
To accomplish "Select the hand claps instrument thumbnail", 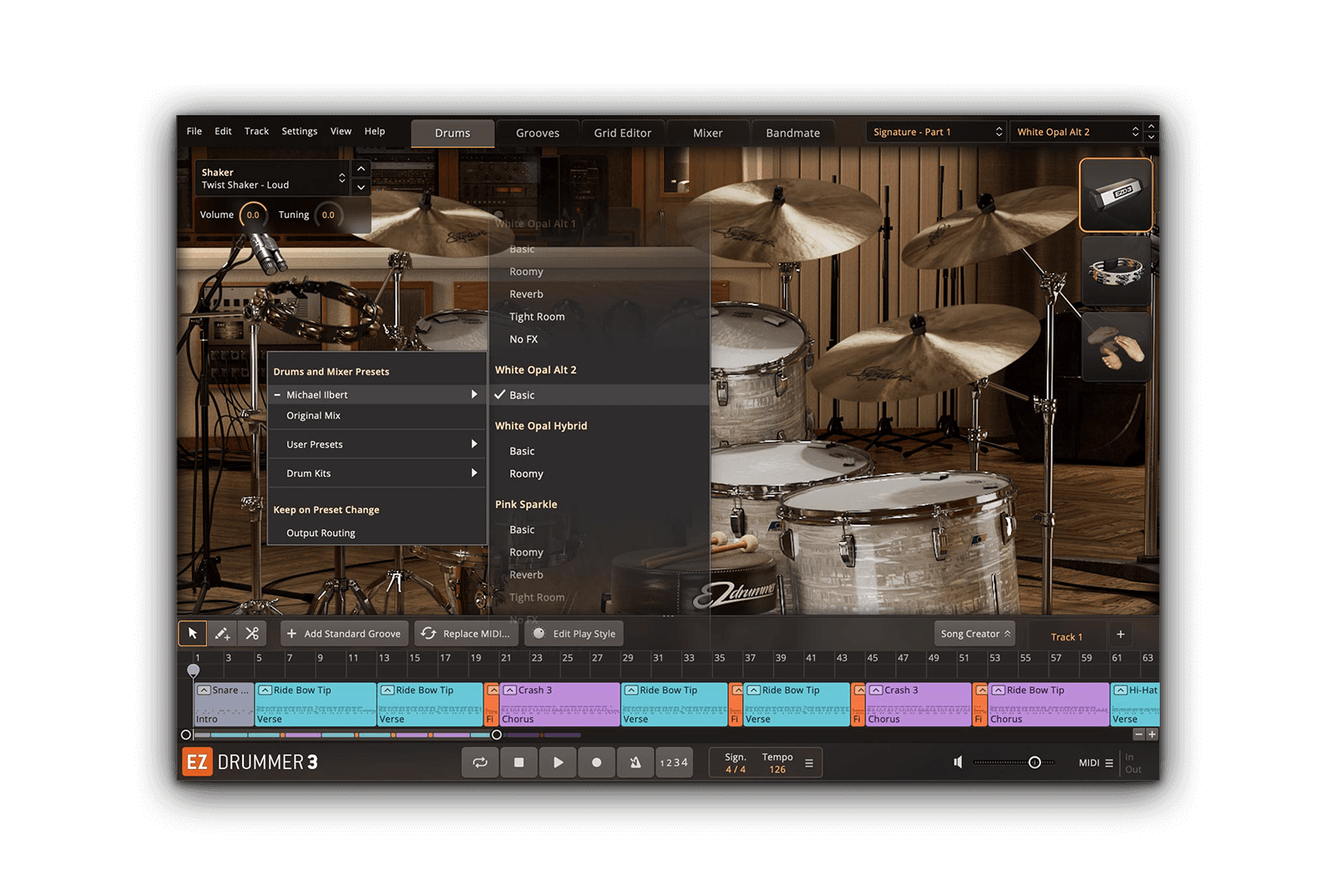I will click(x=1116, y=347).
